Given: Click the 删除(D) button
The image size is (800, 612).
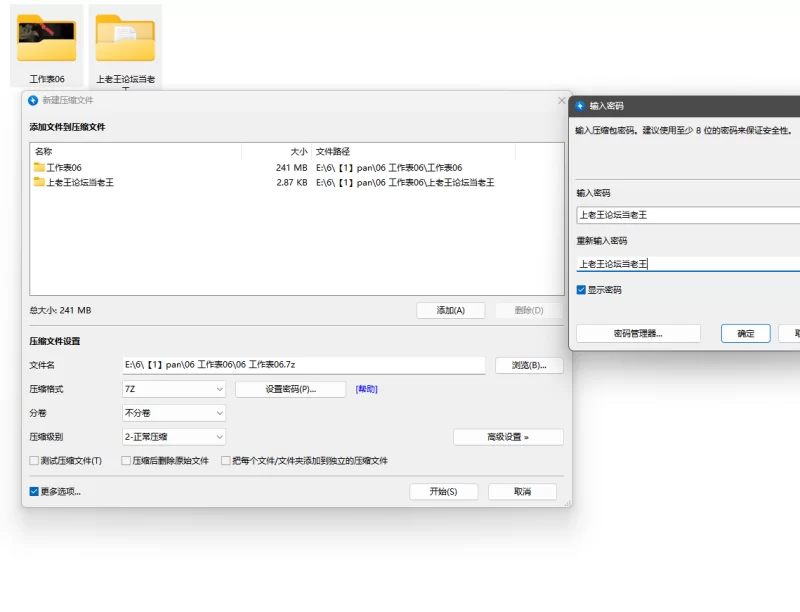Looking at the screenshot, I should click(529, 311).
